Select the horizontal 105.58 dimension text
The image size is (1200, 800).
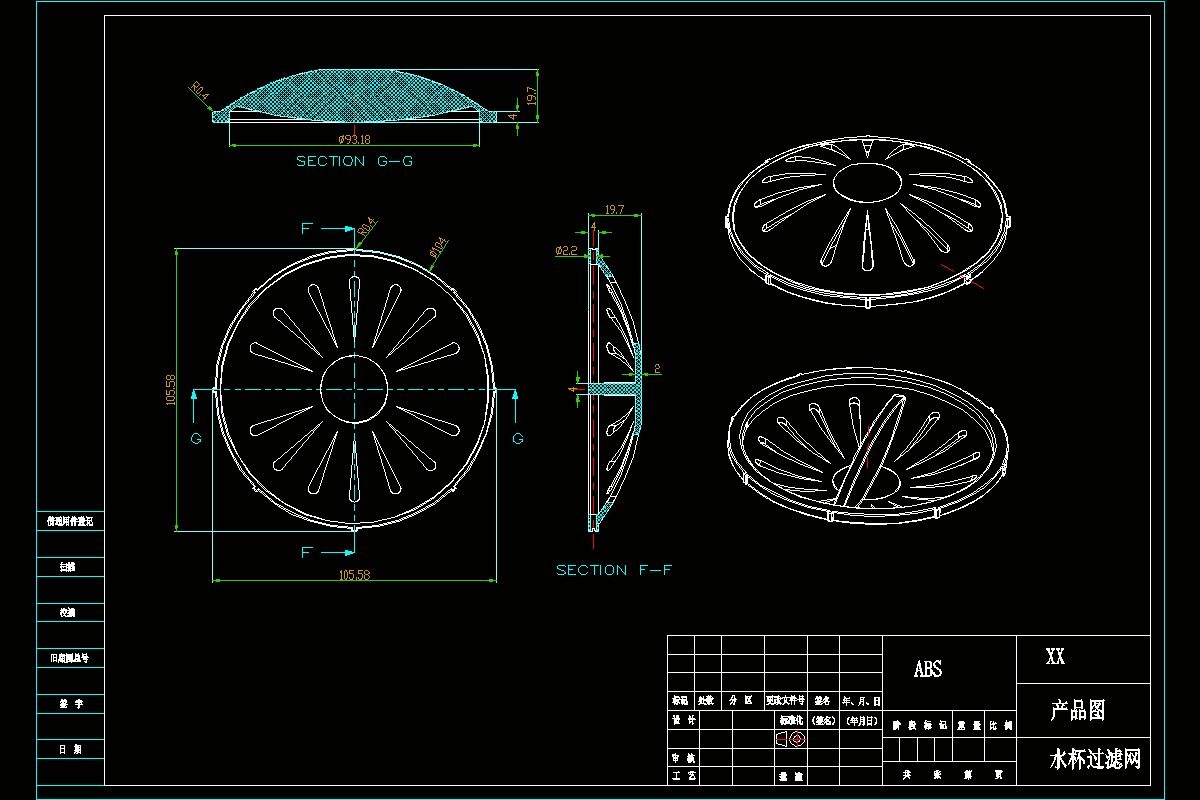click(x=354, y=575)
